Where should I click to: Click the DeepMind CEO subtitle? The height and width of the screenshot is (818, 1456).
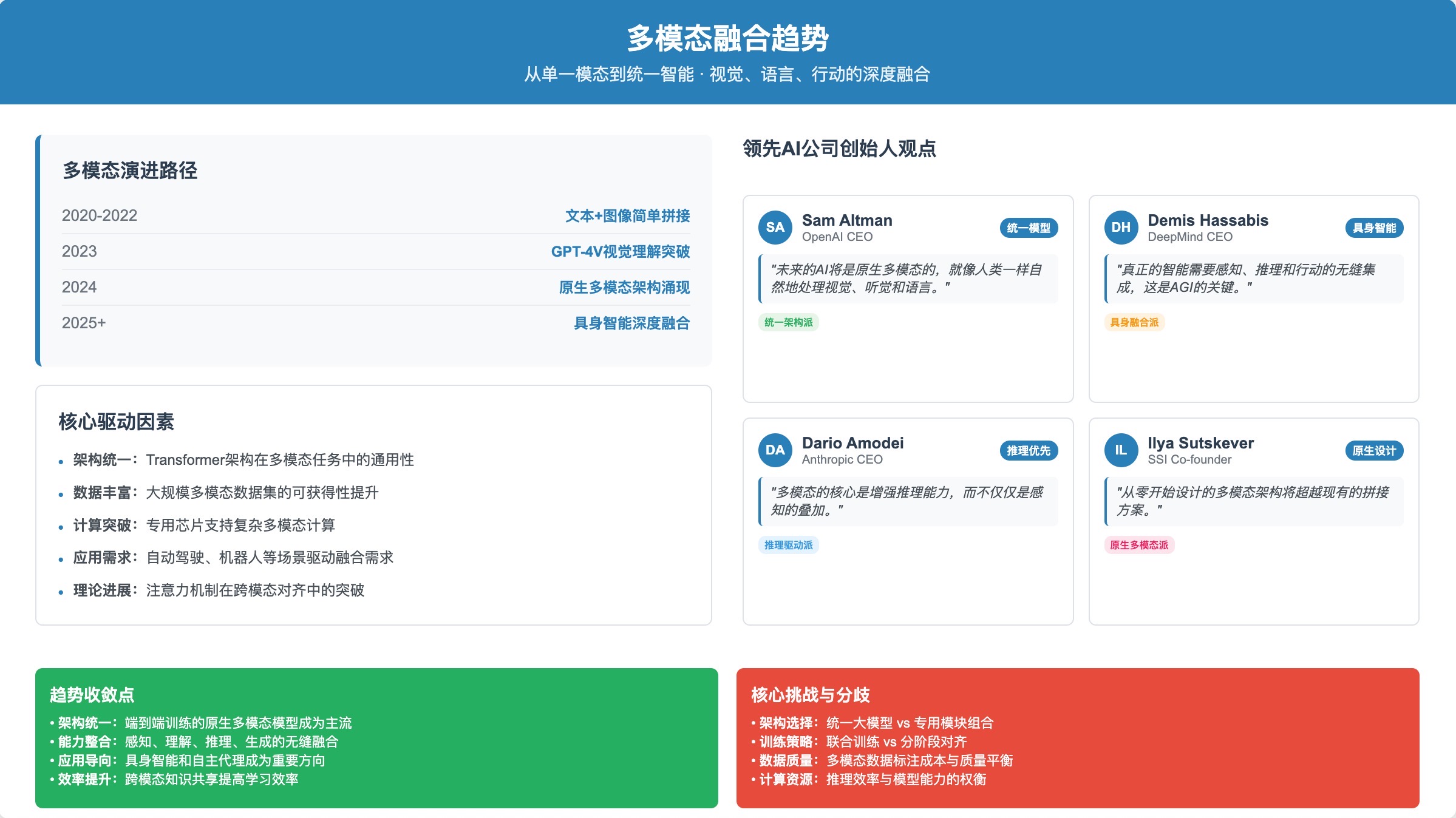point(1190,237)
